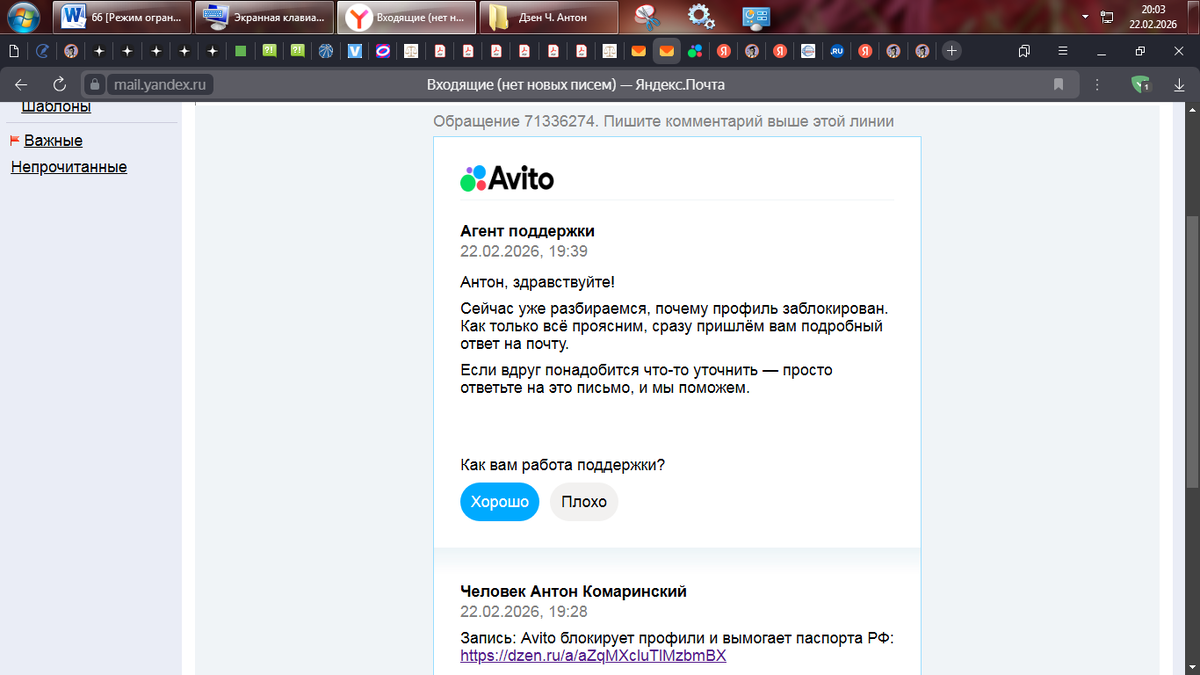Rate support as Плохо

click(584, 502)
